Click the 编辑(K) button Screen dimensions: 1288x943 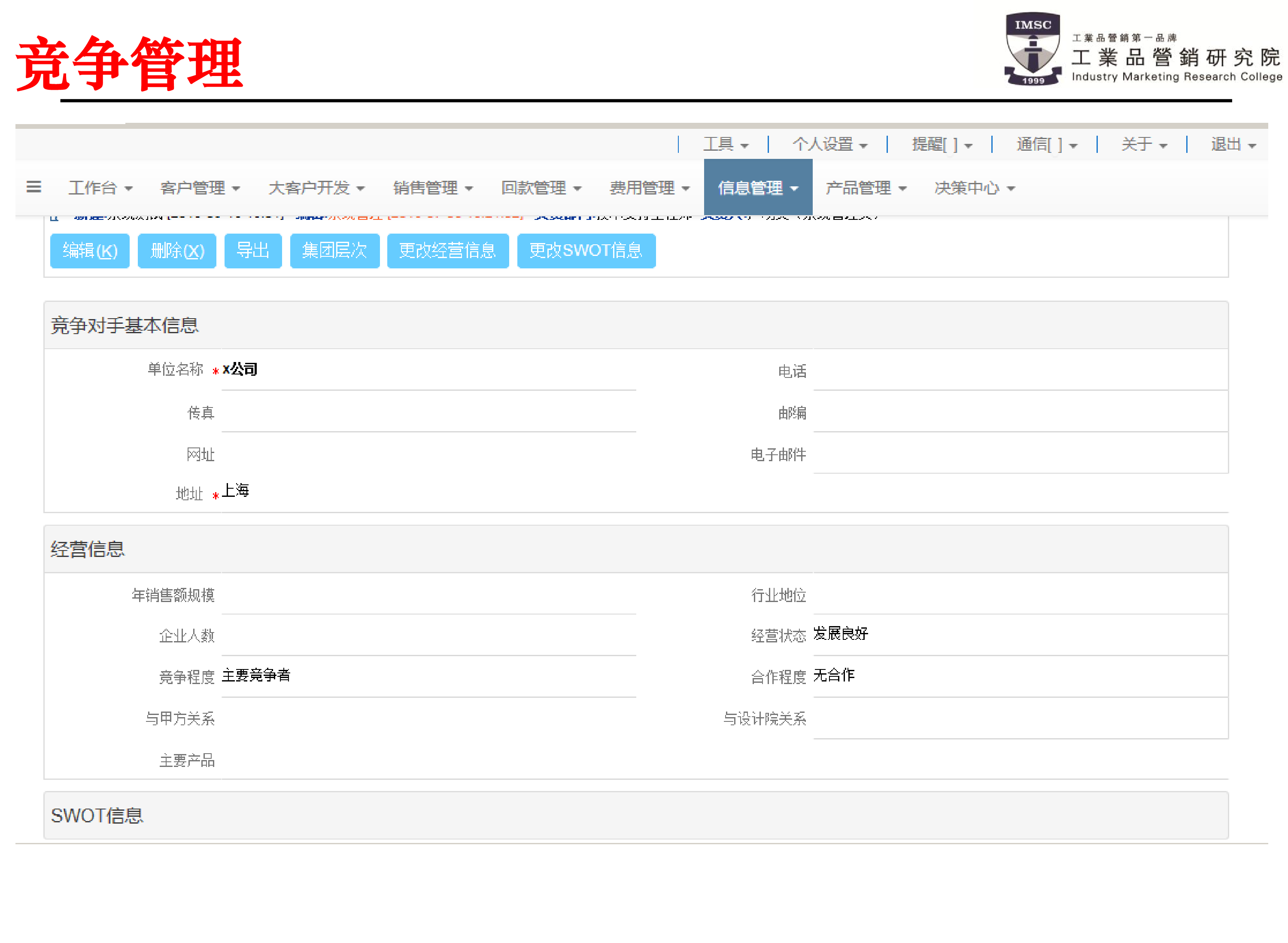(x=90, y=251)
